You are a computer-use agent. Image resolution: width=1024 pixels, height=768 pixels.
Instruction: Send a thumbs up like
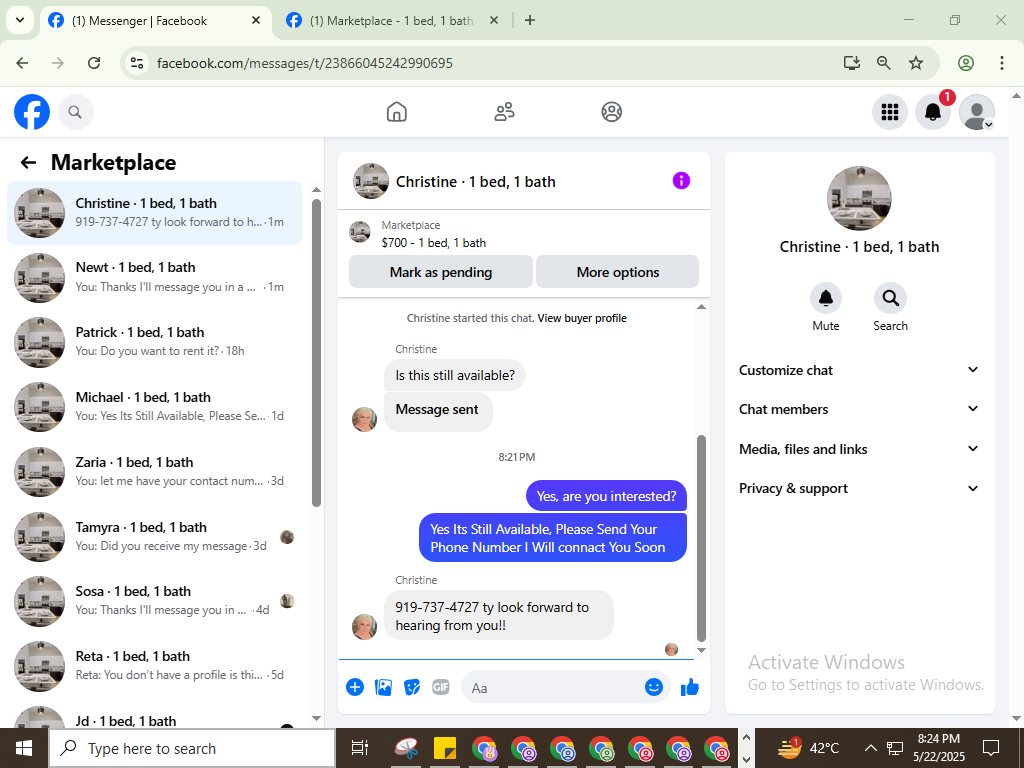[x=690, y=687]
